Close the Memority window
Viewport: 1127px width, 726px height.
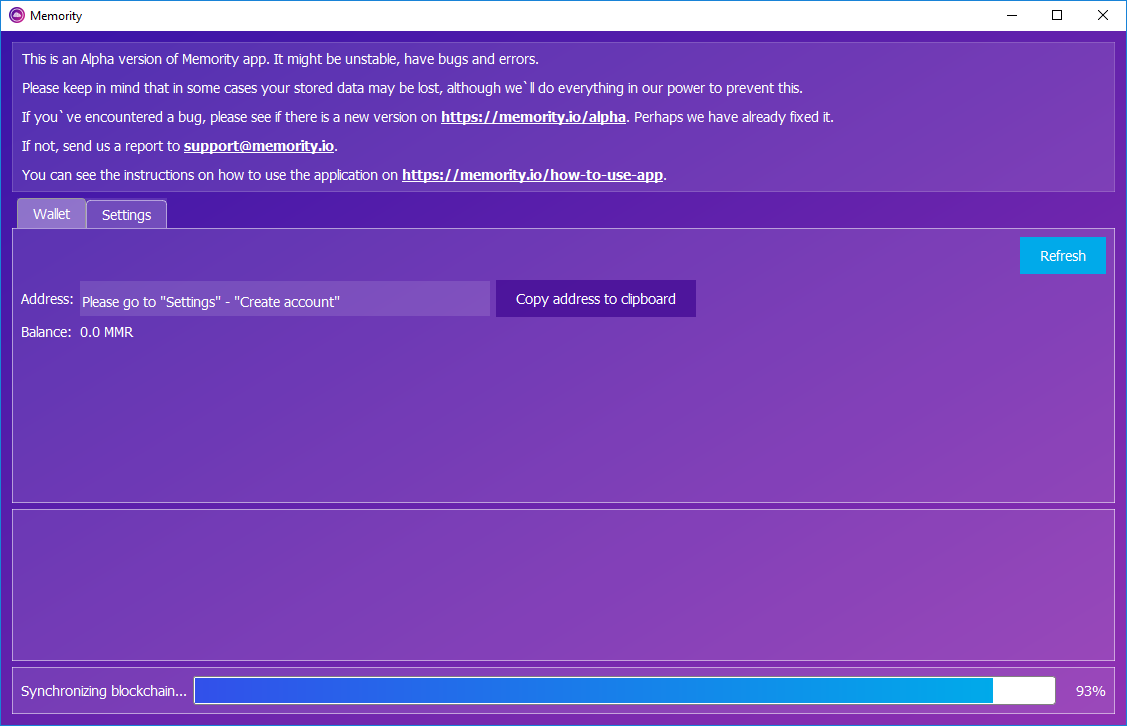pos(1103,15)
